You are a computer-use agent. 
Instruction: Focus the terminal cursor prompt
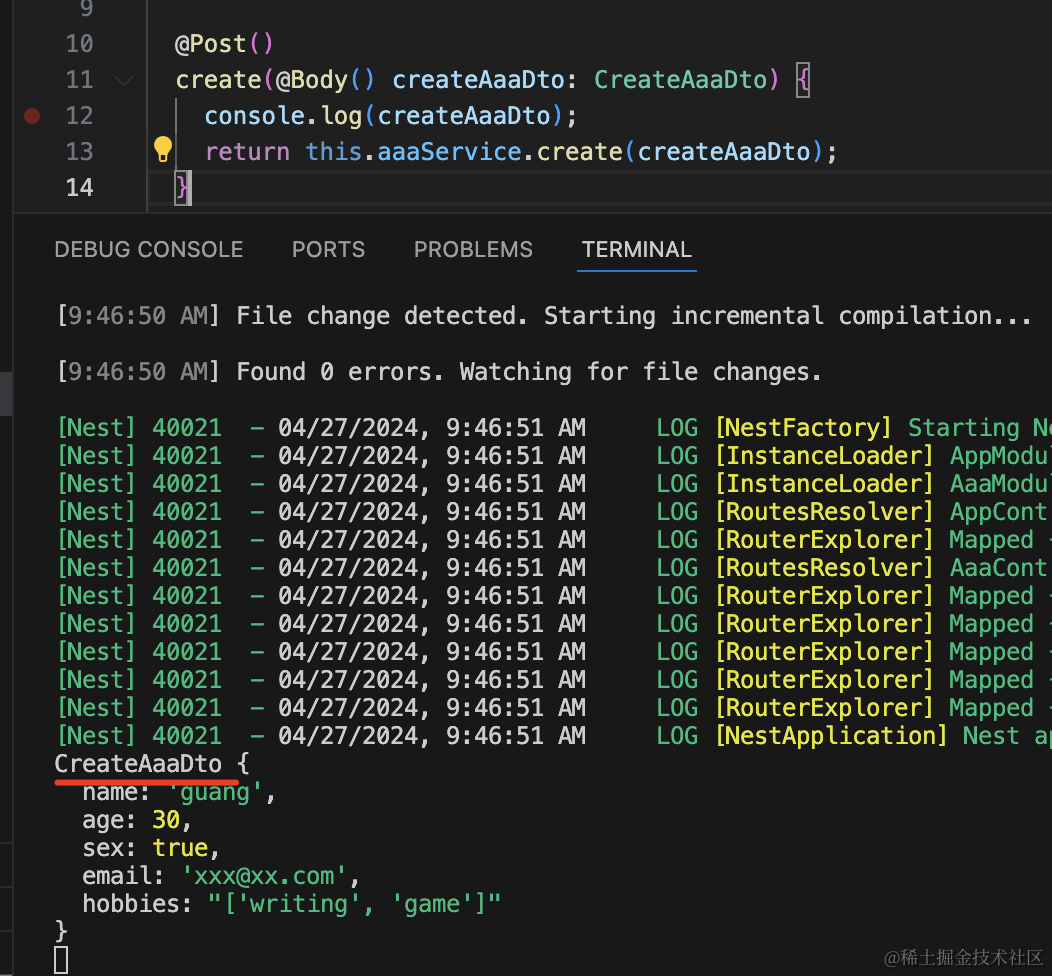(61, 960)
